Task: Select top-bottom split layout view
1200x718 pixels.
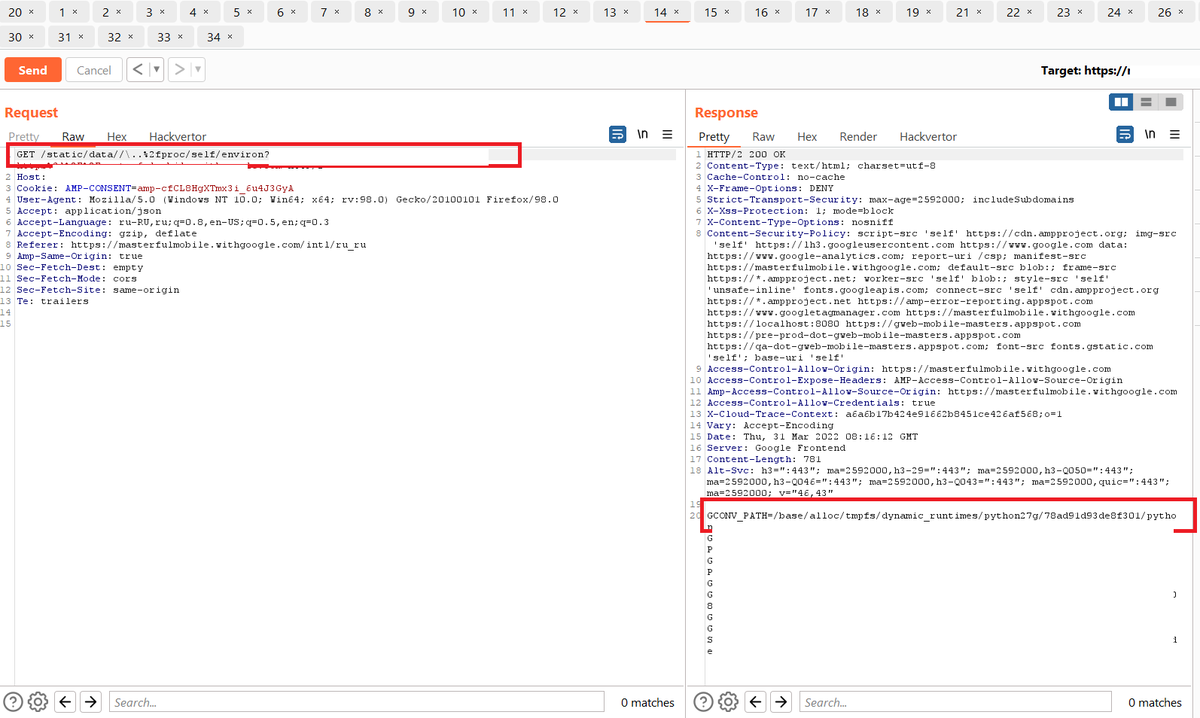Action: click(1146, 102)
